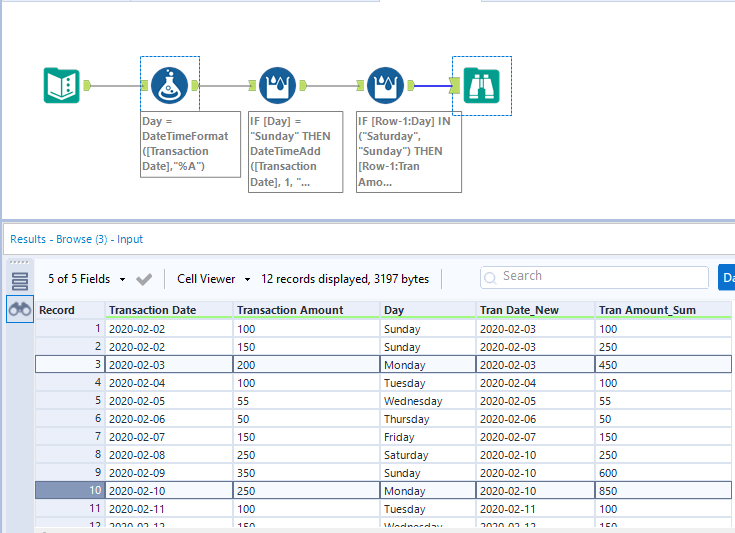Select the first Multi-Row Formula tool

click(x=278, y=85)
